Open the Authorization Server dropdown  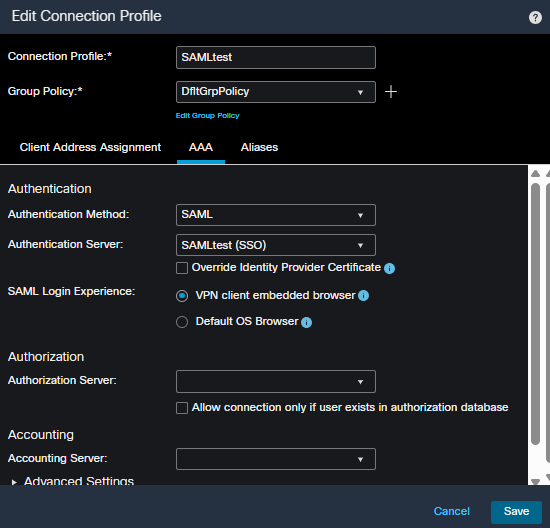276,381
